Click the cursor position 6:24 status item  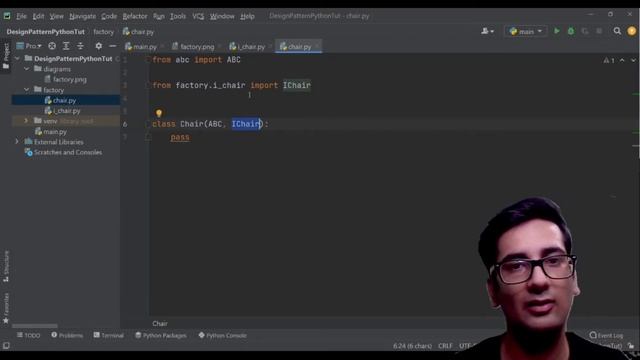pos(412,346)
